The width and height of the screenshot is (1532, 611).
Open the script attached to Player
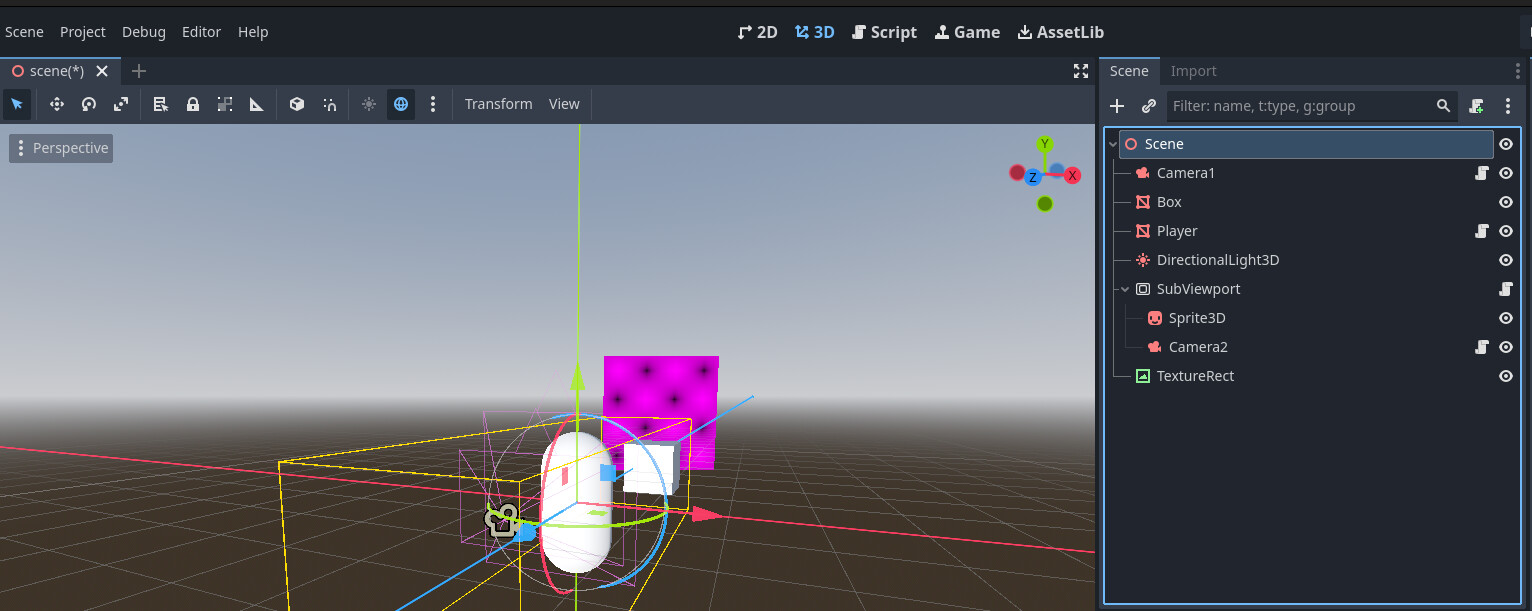[x=1482, y=231]
